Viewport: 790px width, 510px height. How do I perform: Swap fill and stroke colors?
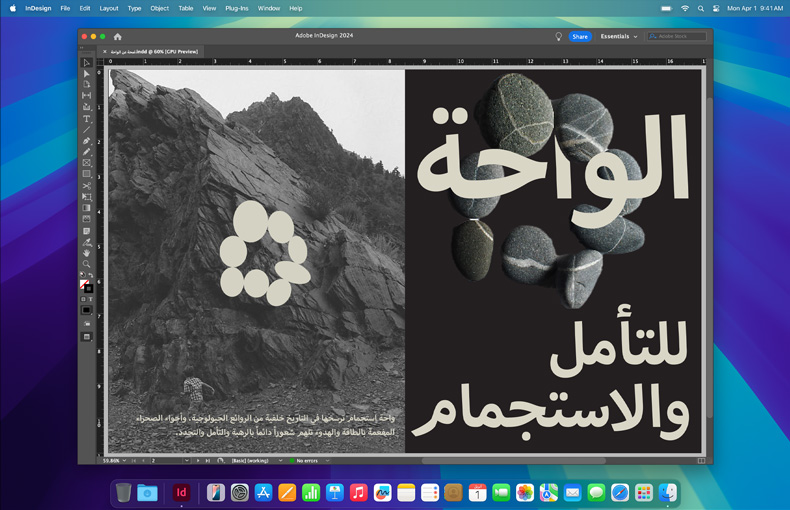91,276
